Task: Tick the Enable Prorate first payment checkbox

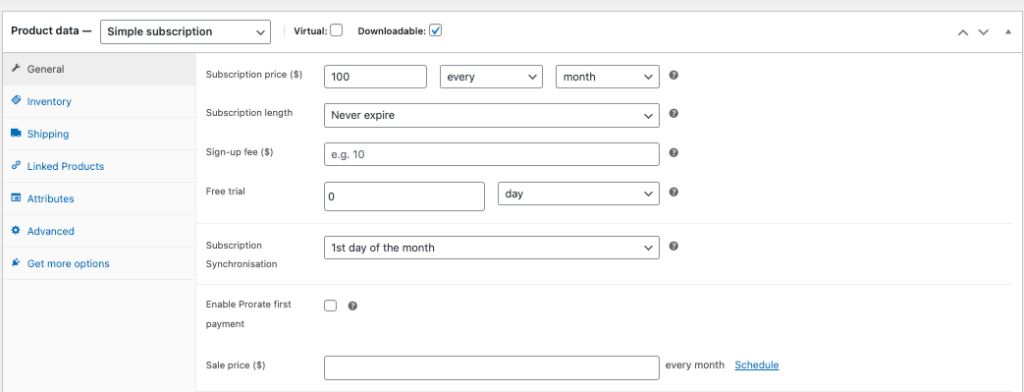Action: pyautogui.click(x=330, y=306)
